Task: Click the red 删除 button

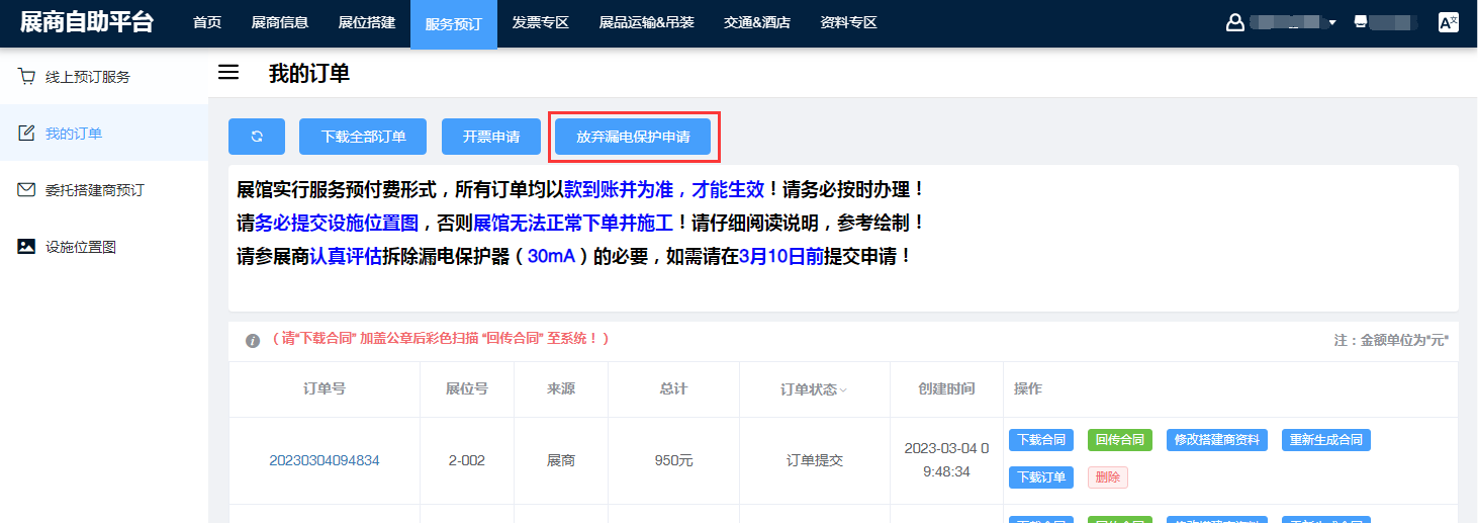Action: pyautogui.click(x=1107, y=477)
